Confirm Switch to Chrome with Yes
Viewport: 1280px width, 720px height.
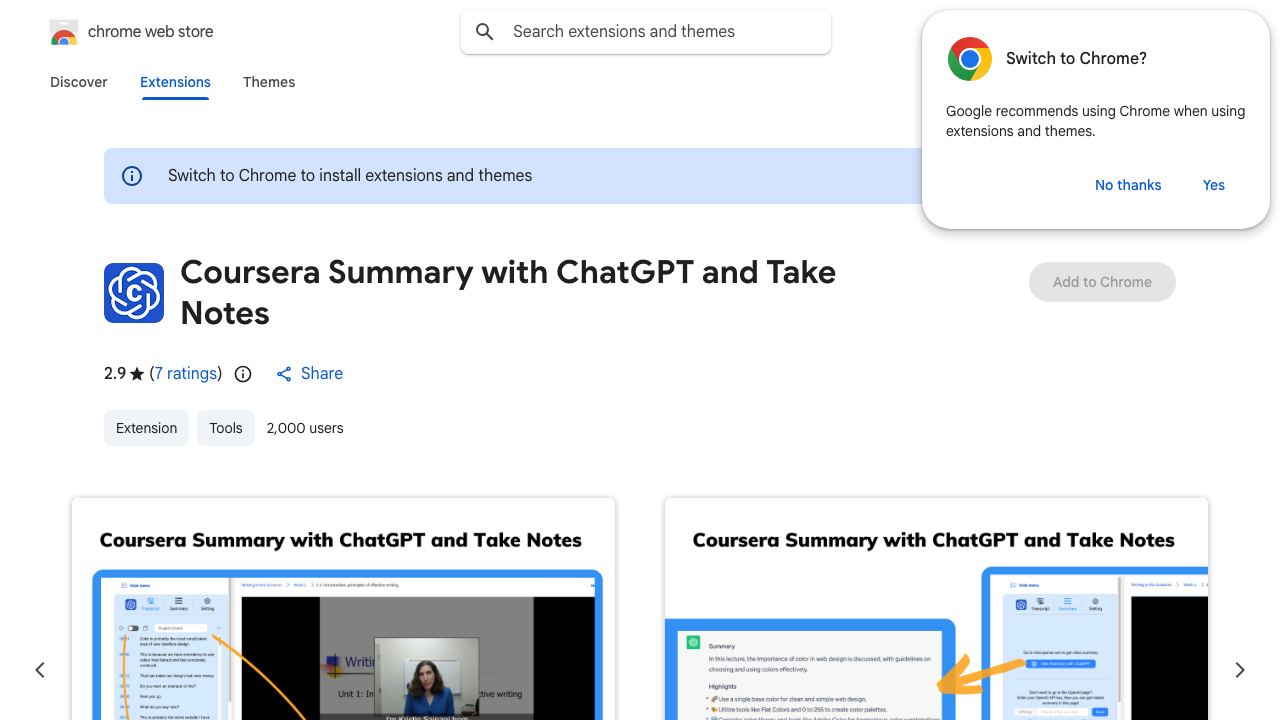(x=1214, y=185)
